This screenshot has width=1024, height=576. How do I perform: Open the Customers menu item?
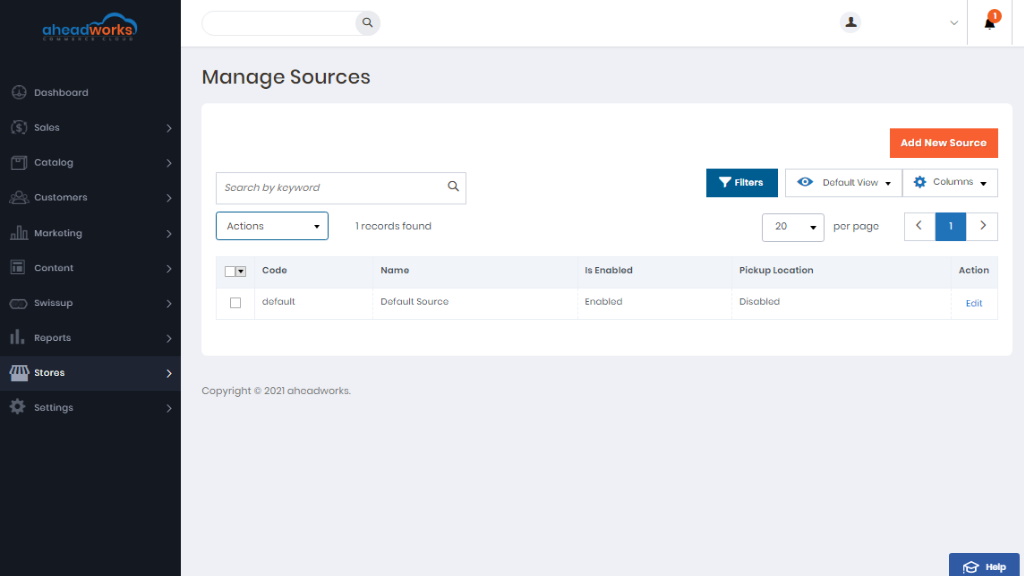point(90,197)
